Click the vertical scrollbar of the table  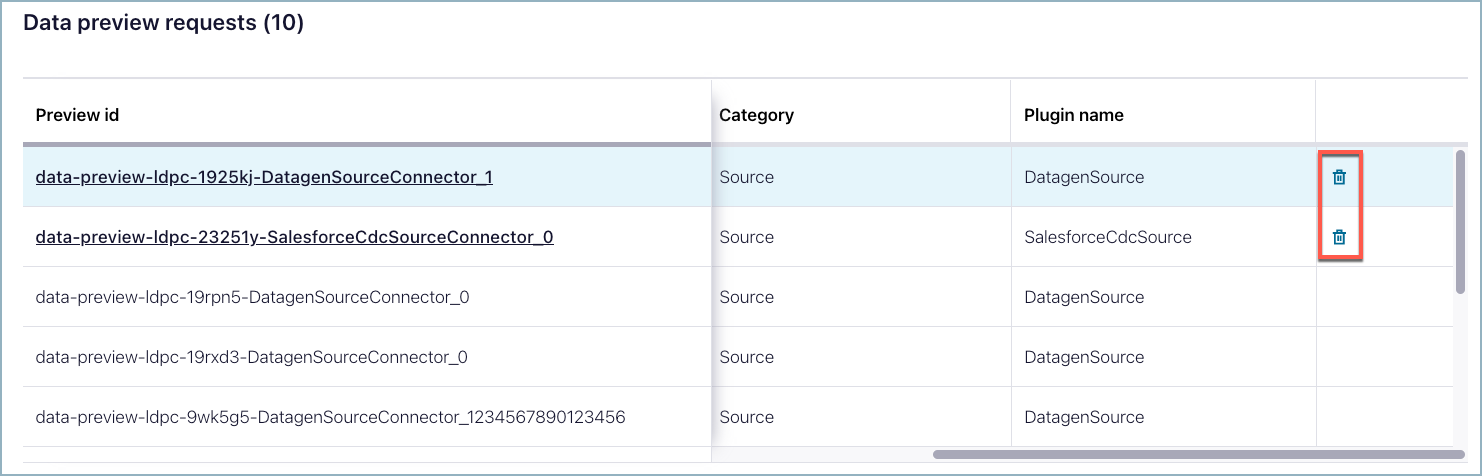[1460, 220]
